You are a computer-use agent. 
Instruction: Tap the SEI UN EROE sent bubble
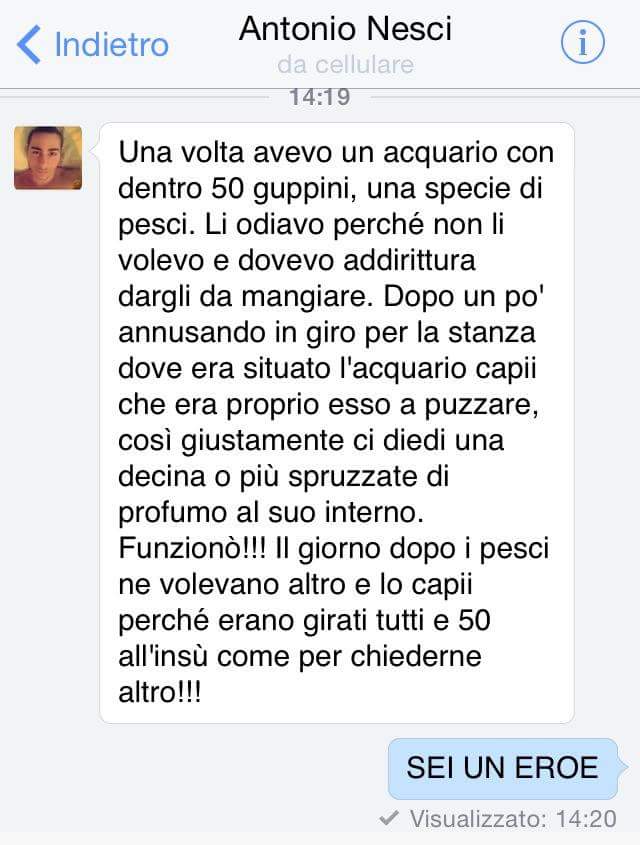coord(503,768)
